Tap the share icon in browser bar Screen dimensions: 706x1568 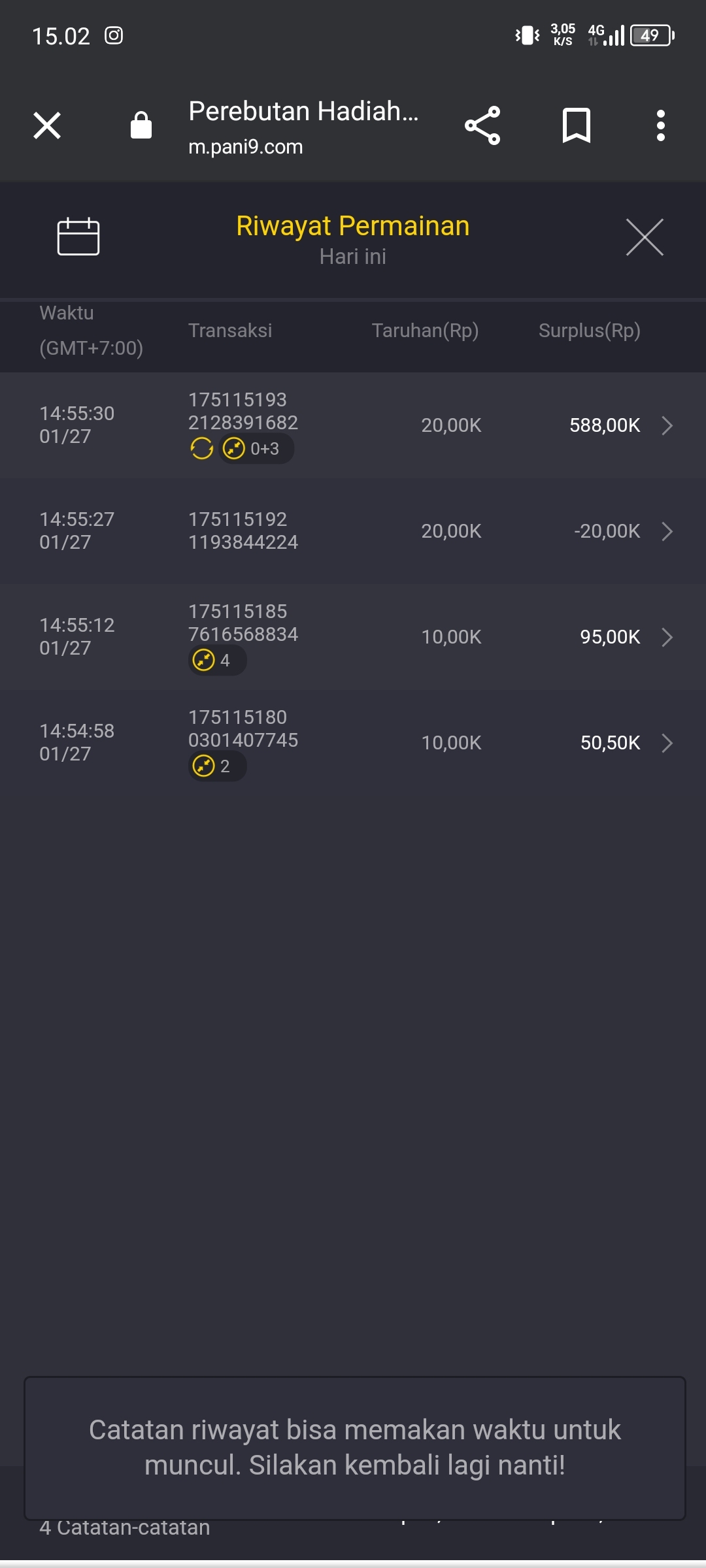(x=482, y=125)
